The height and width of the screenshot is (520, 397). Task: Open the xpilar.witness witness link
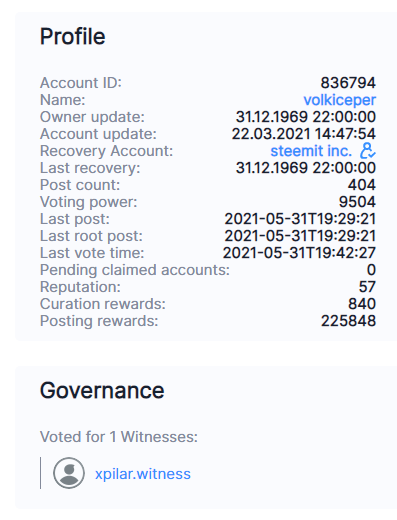click(x=143, y=474)
